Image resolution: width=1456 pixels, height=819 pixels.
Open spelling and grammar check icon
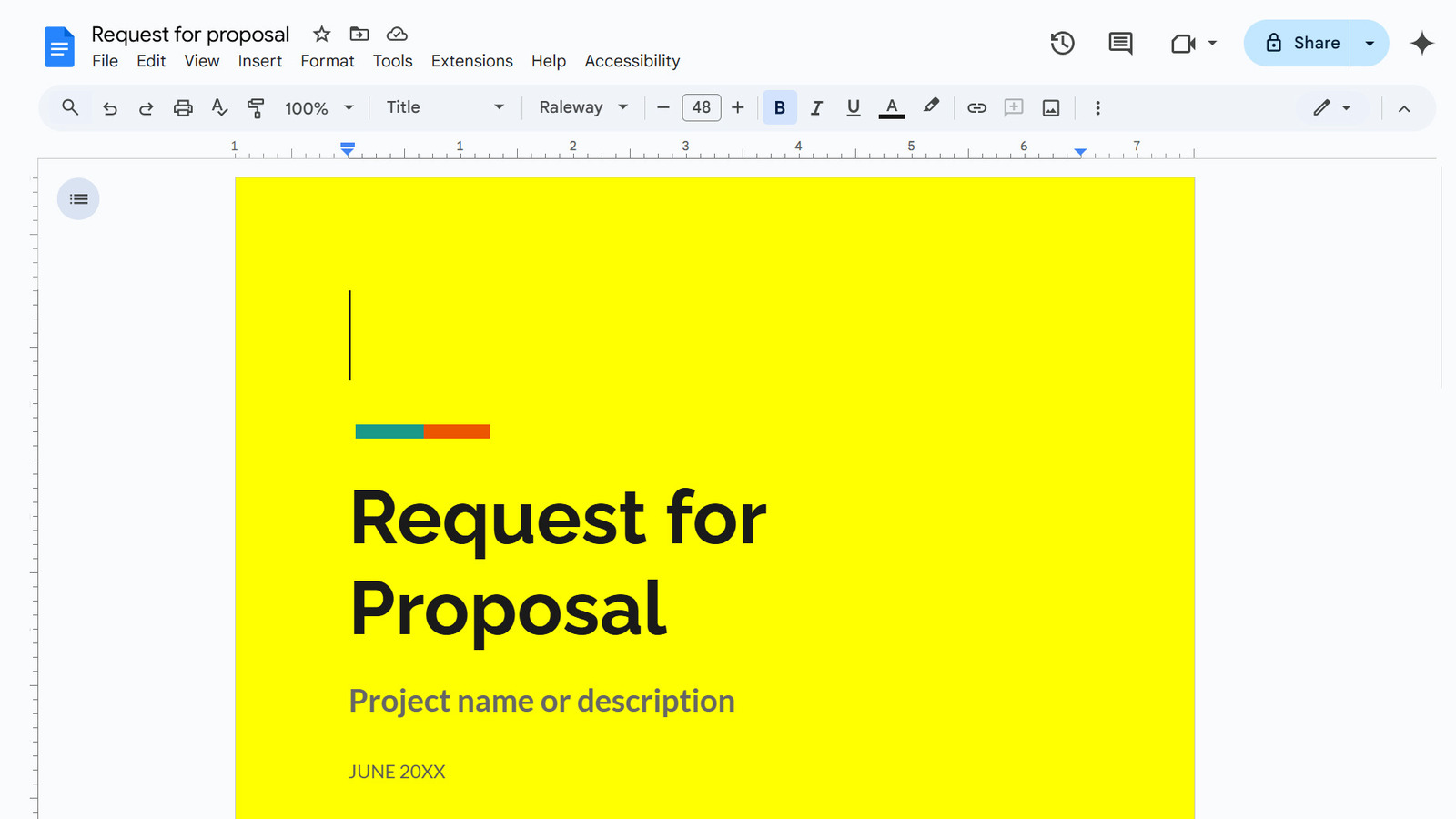tap(219, 107)
